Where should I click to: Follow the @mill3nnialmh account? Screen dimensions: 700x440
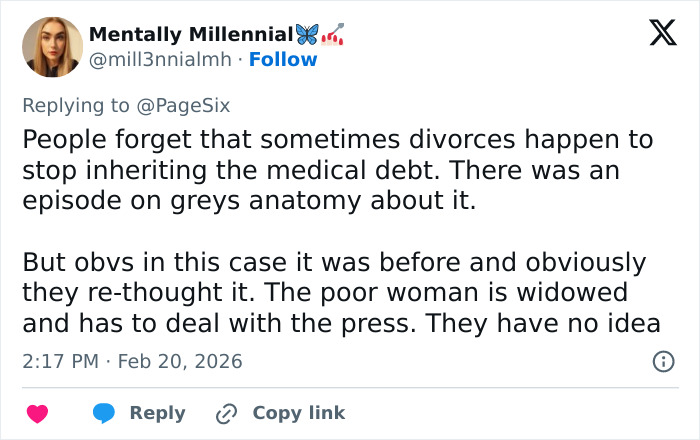click(283, 59)
